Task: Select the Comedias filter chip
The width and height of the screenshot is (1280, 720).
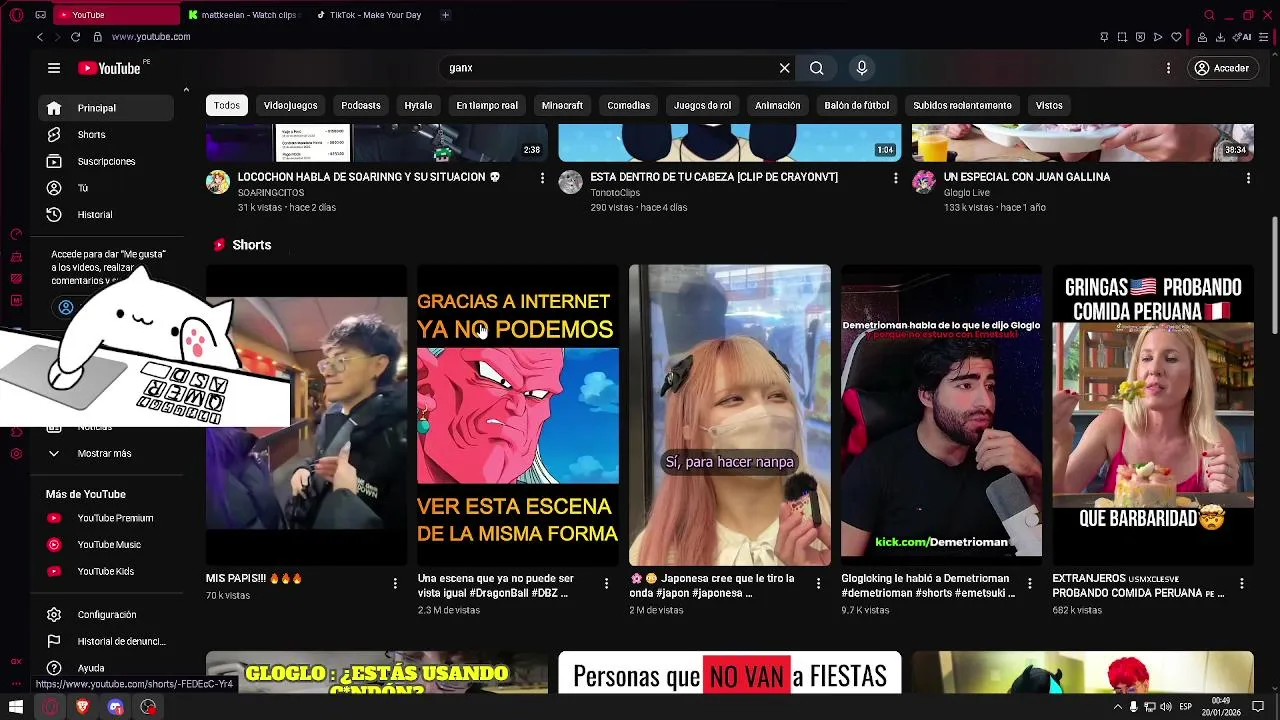Action: click(628, 105)
